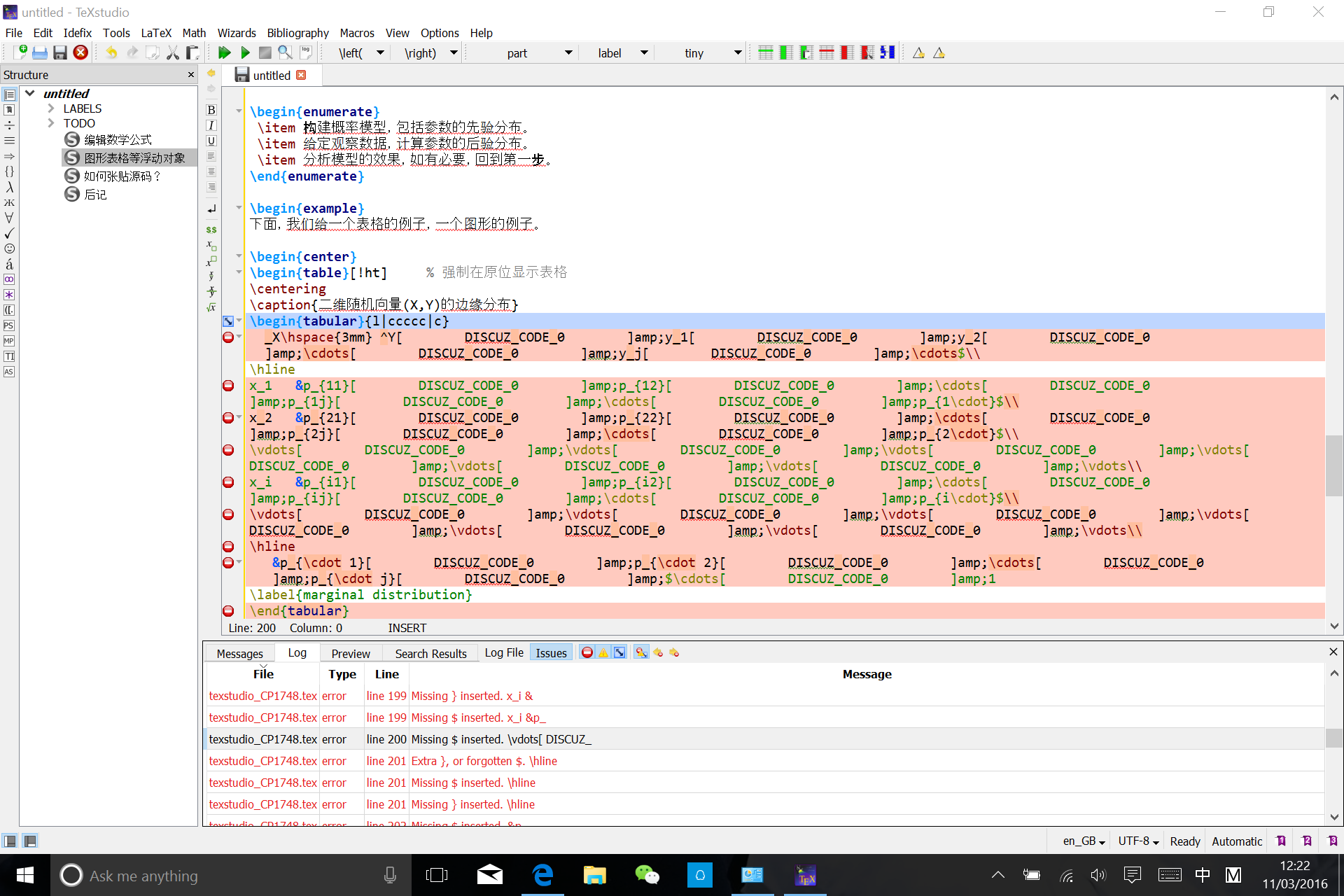Toggle the Issues view button

pyautogui.click(x=551, y=653)
